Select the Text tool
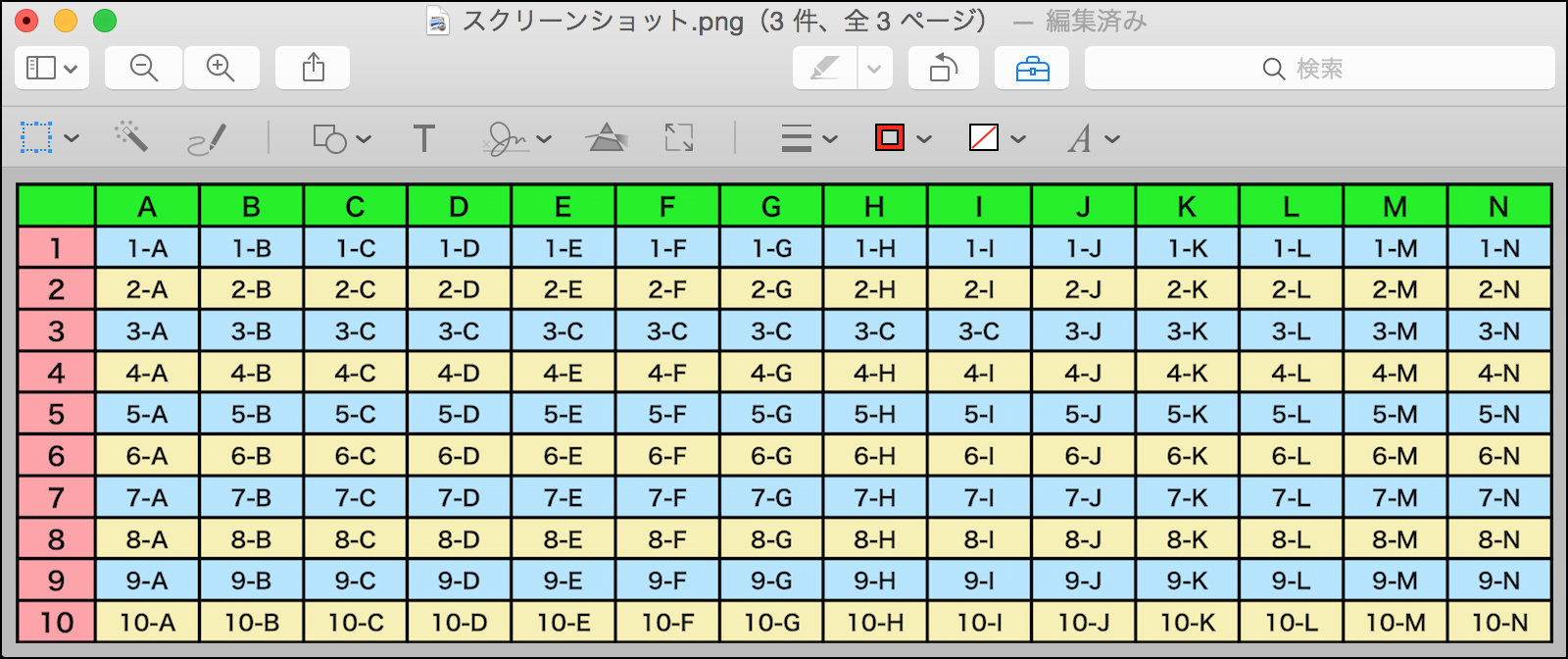Screen dimensions: 1568x659 [423, 138]
